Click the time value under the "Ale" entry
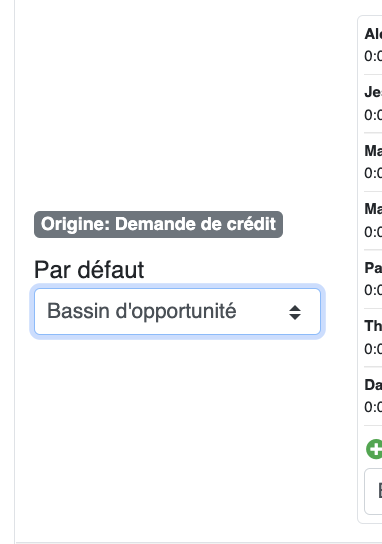This screenshot has width=382, height=544. (x=373, y=56)
